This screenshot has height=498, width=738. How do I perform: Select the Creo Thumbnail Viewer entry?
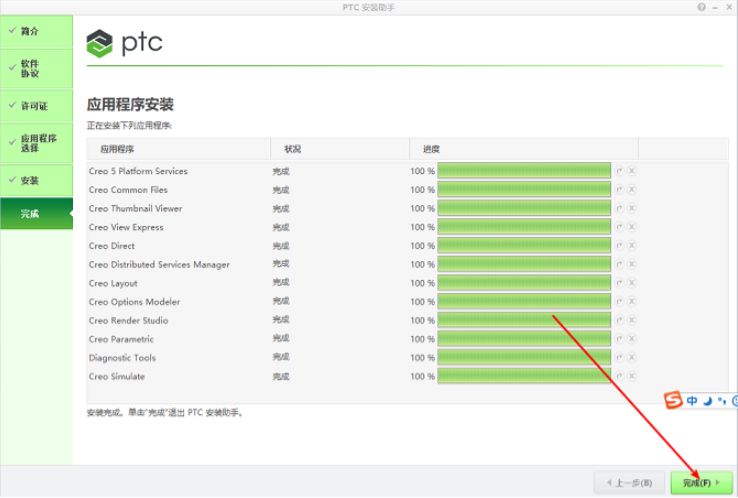click(135, 208)
